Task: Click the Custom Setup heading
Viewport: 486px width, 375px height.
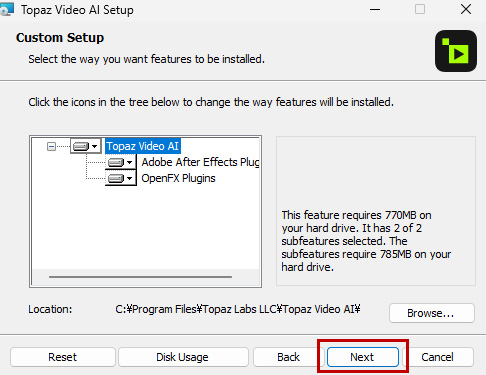Action: coord(60,37)
